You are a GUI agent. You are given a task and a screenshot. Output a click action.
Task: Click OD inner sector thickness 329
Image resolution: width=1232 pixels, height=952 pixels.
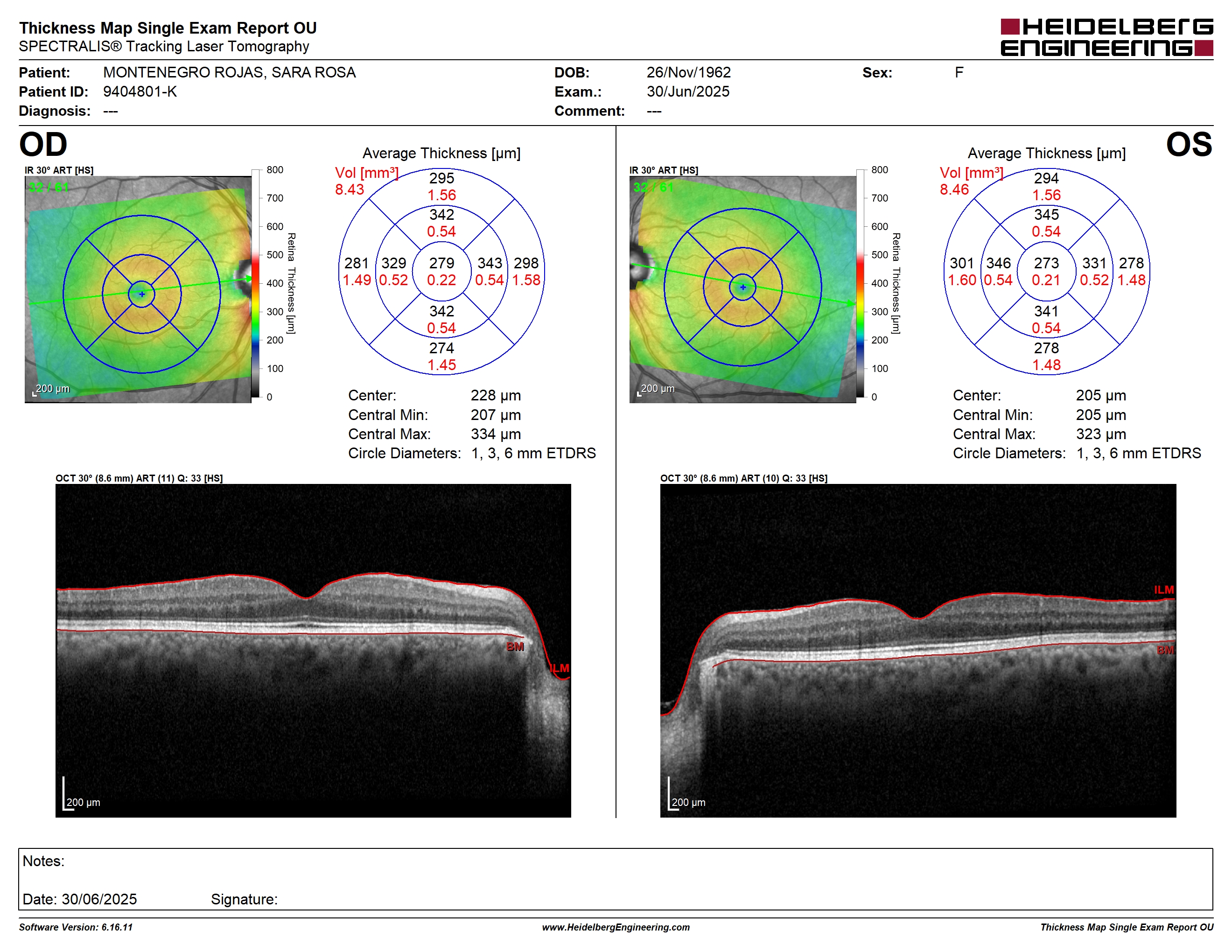coord(394,263)
